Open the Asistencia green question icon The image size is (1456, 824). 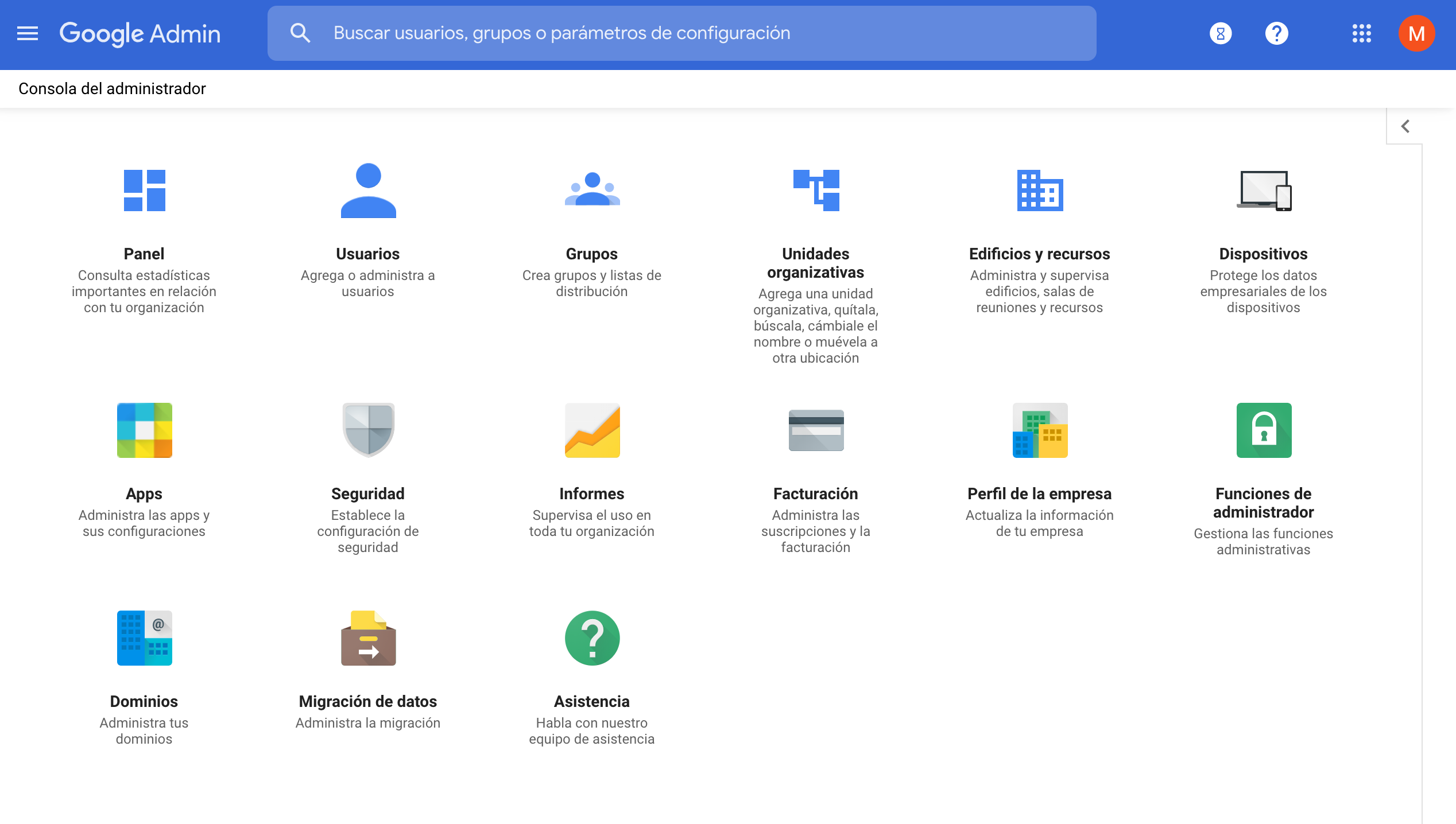592,638
